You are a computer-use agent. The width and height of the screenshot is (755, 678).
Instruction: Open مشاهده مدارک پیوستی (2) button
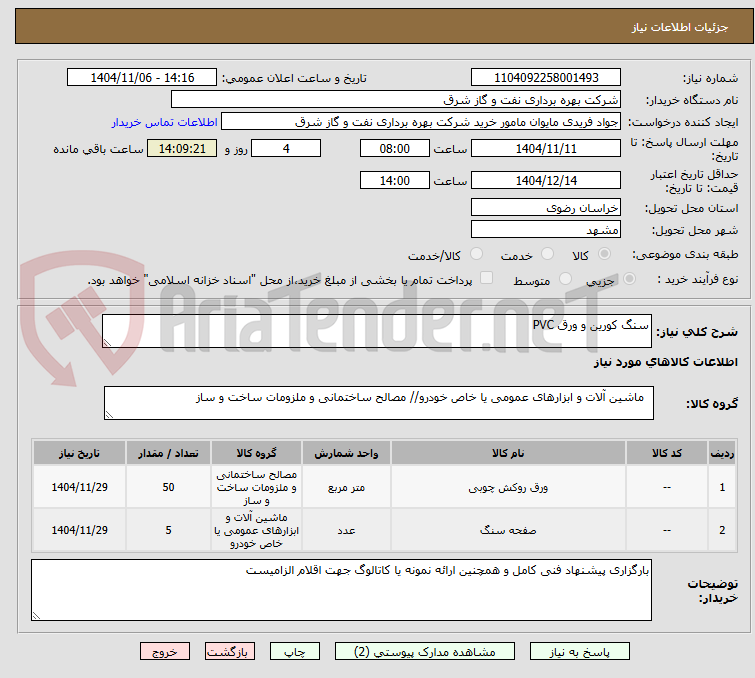click(x=425, y=652)
